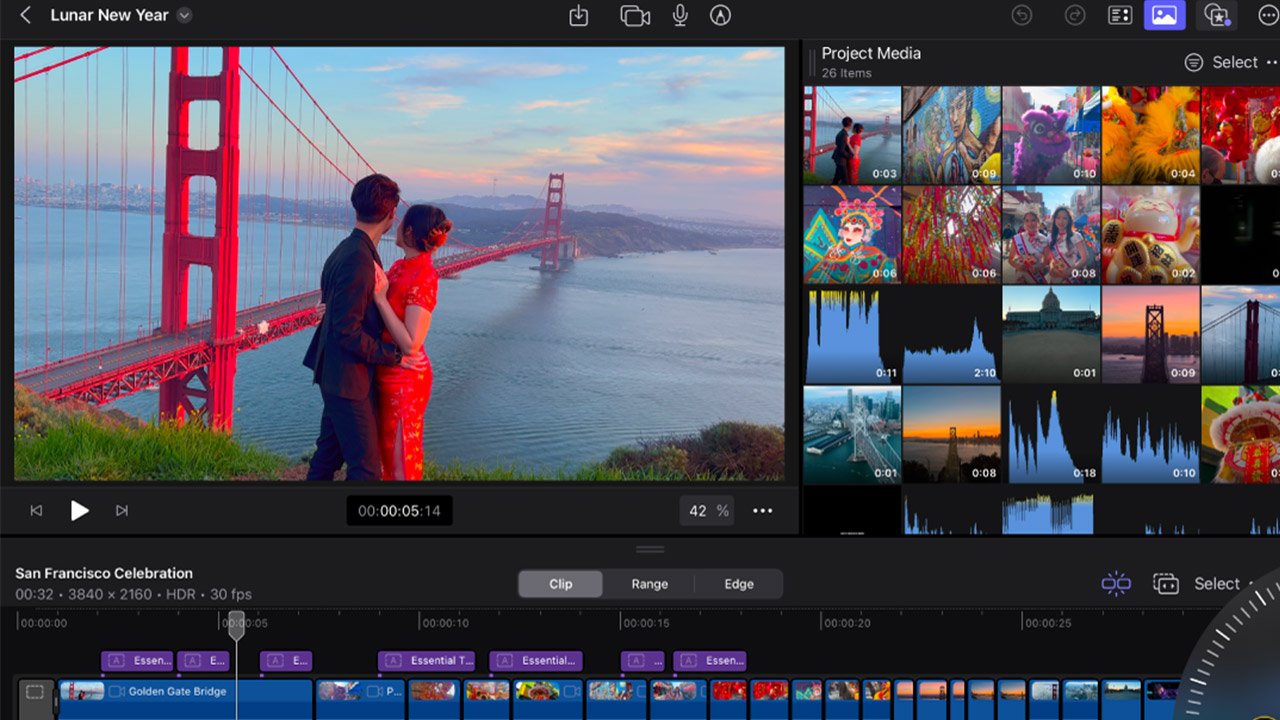Open the camera to record new footage
This screenshot has height=720, width=1280.
click(x=635, y=15)
